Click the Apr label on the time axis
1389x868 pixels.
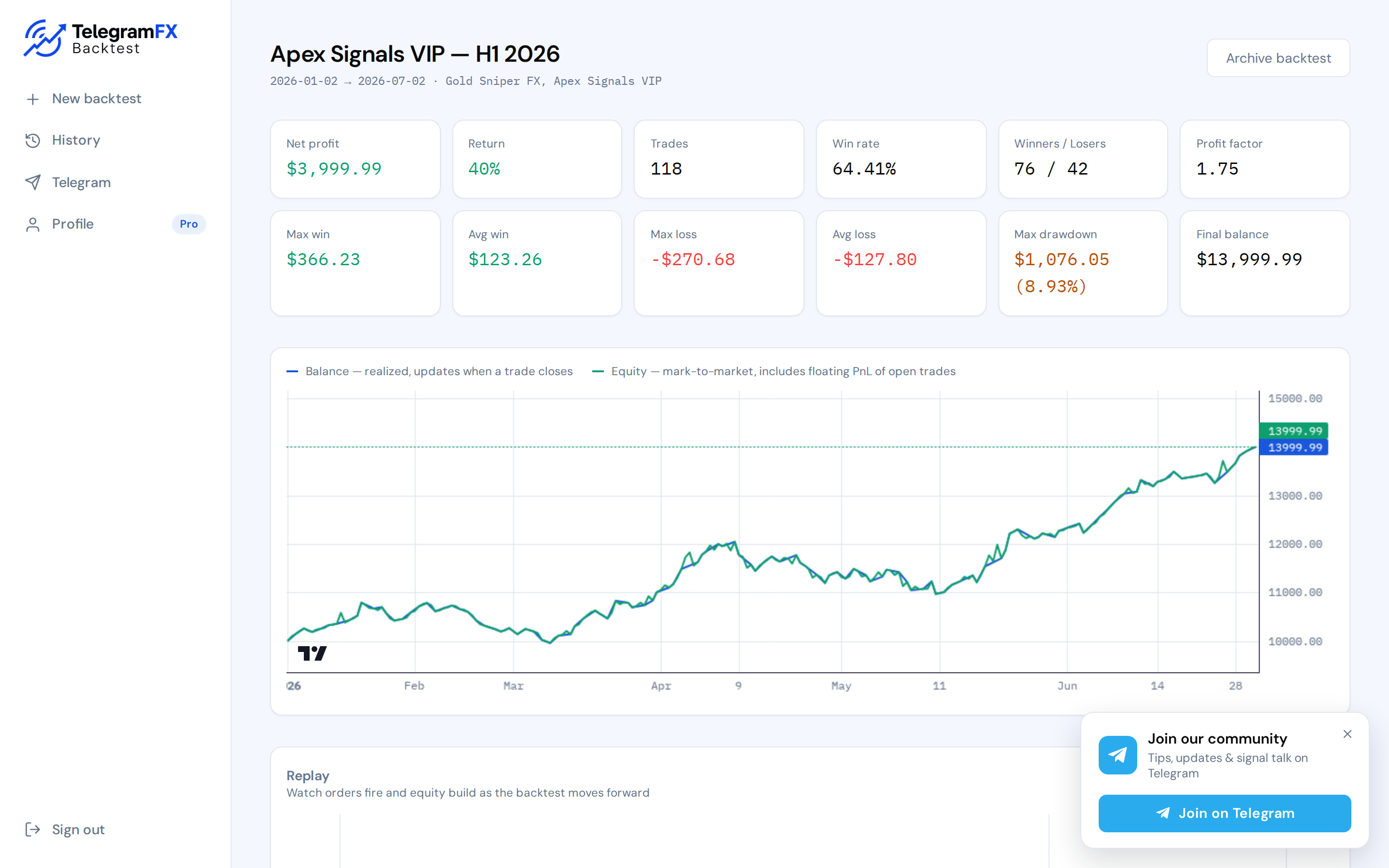(661, 685)
